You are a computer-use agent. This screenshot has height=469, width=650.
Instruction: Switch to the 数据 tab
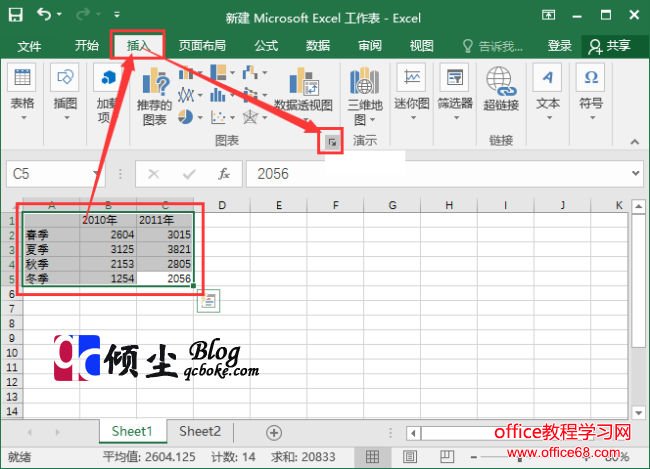[x=318, y=45]
